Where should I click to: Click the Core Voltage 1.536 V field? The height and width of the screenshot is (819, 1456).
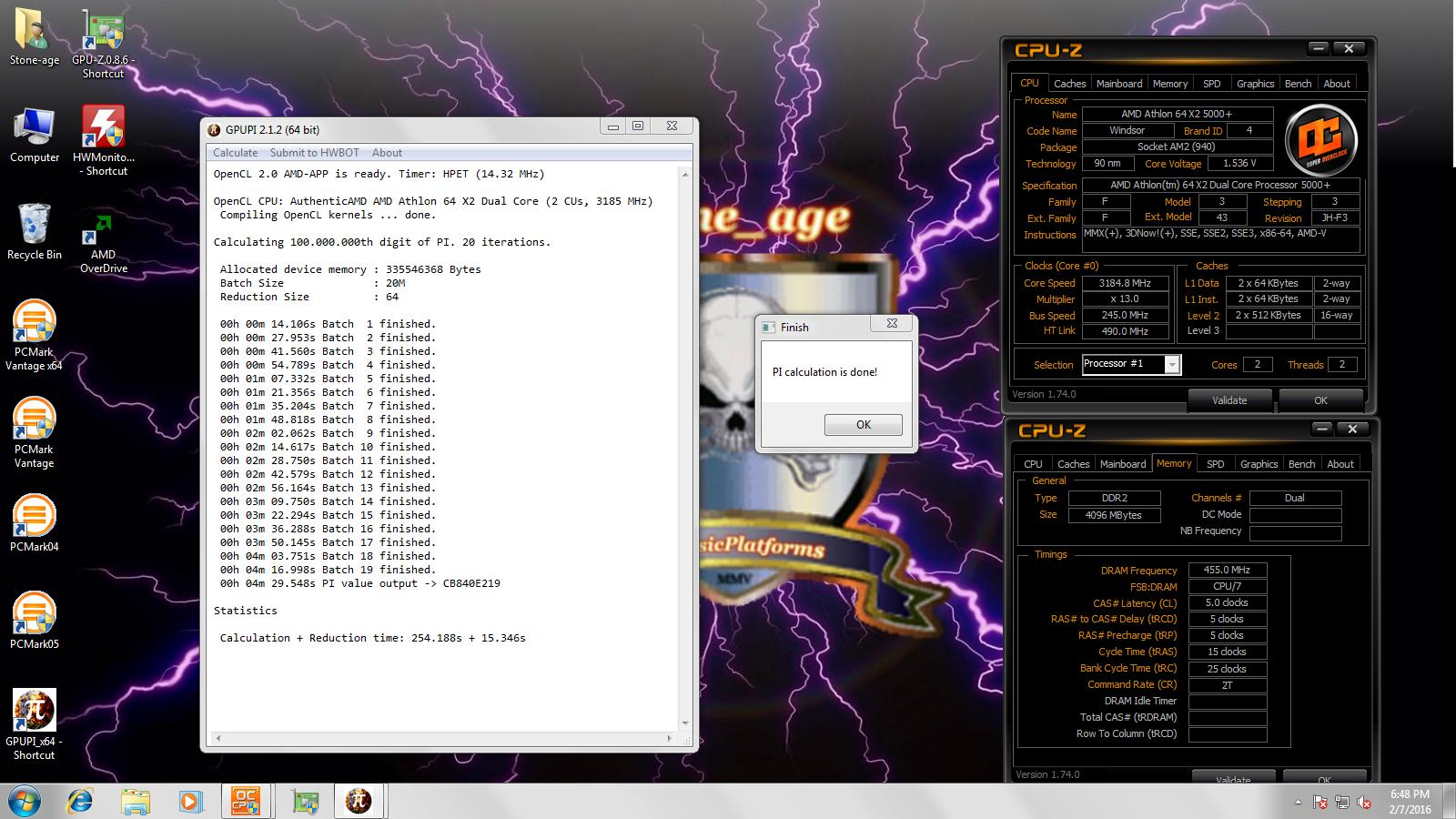click(1239, 164)
